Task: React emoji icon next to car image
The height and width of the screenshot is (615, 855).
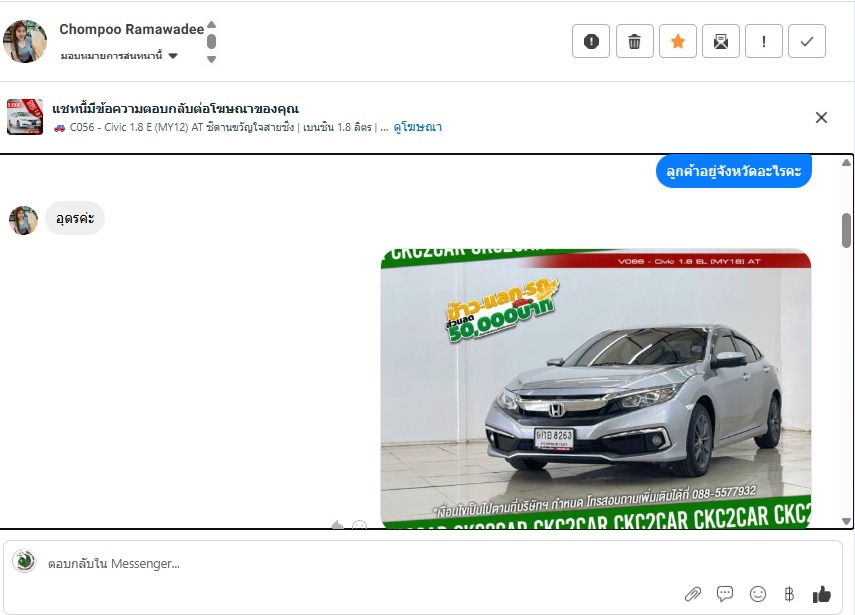Action: pyautogui.click(x=359, y=524)
